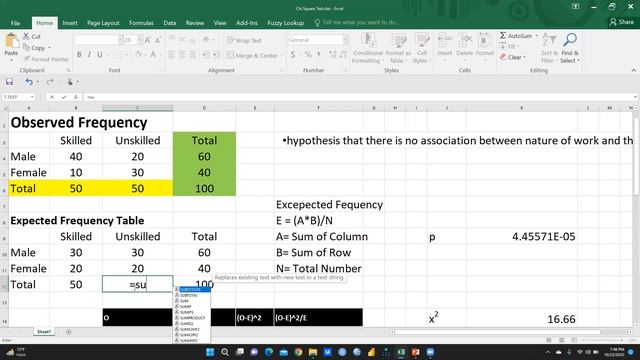Toggle Bottom Align
The width and height of the screenshot is (640, 360).
pos(192,40)
